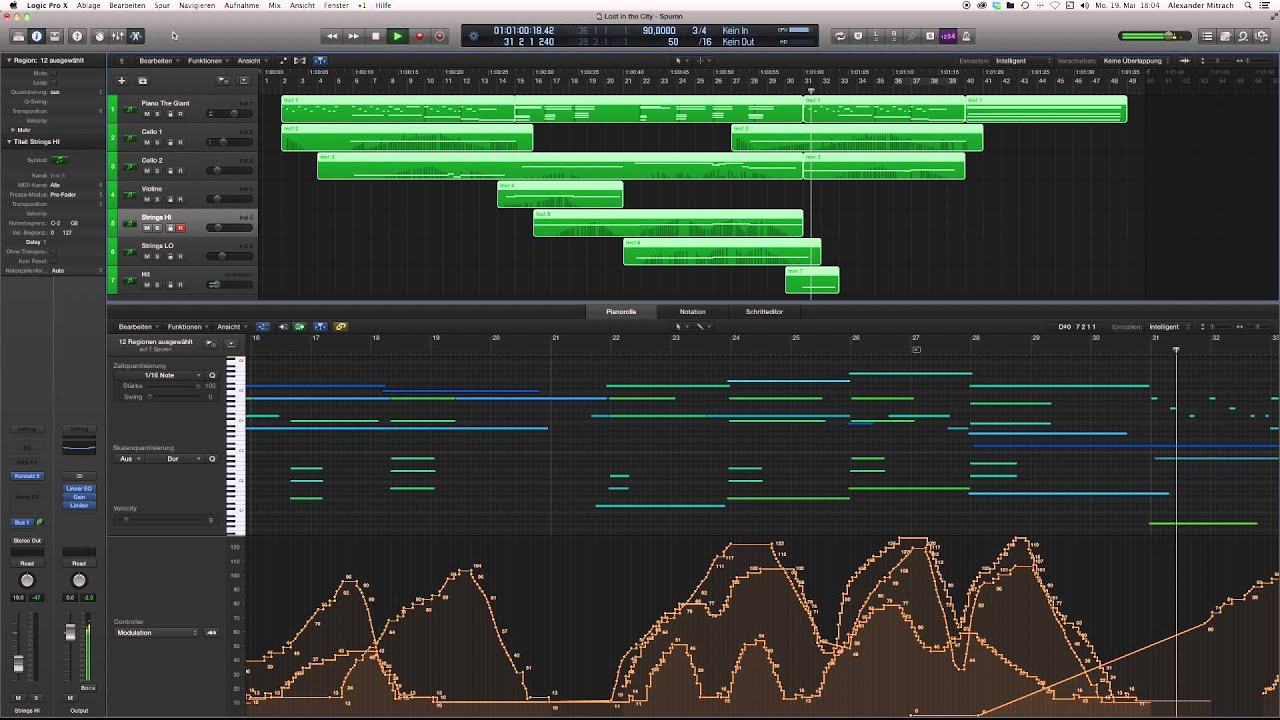Disable record arm on Strings HI track
This screenshot has height=720, width=1280.
click(180, 228)
